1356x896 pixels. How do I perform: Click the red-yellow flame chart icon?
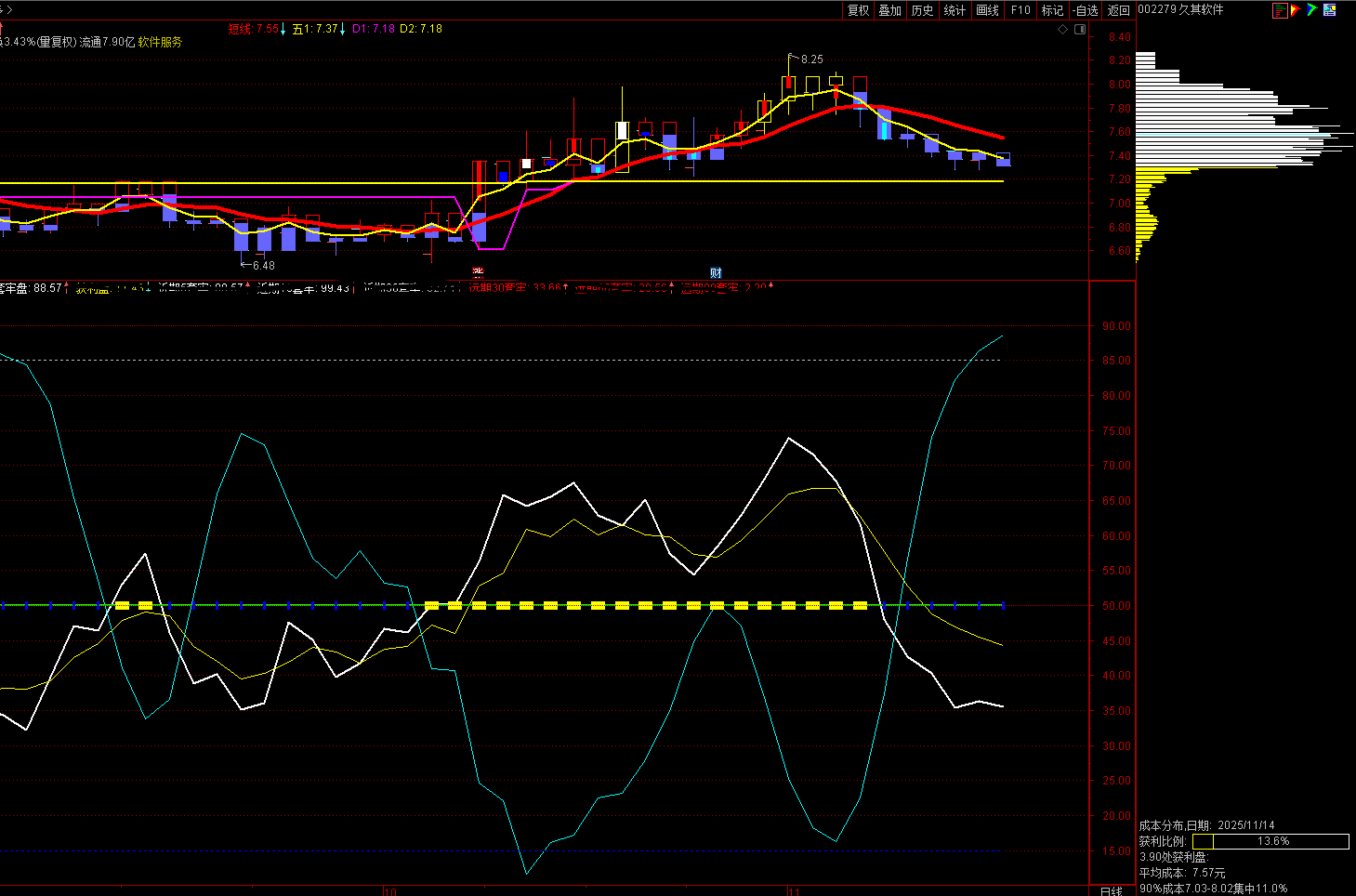pyautogui.click(x=1296, y=10)
